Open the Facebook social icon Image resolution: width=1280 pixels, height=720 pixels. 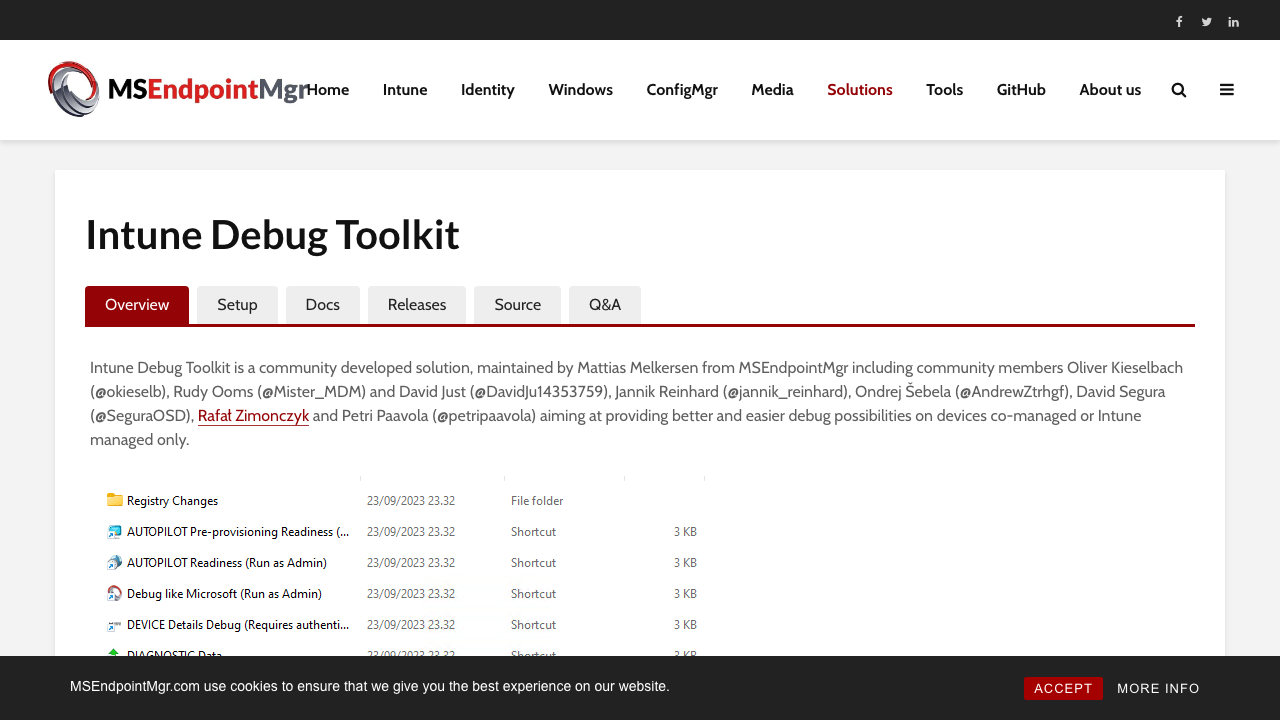pos(1179,22)
